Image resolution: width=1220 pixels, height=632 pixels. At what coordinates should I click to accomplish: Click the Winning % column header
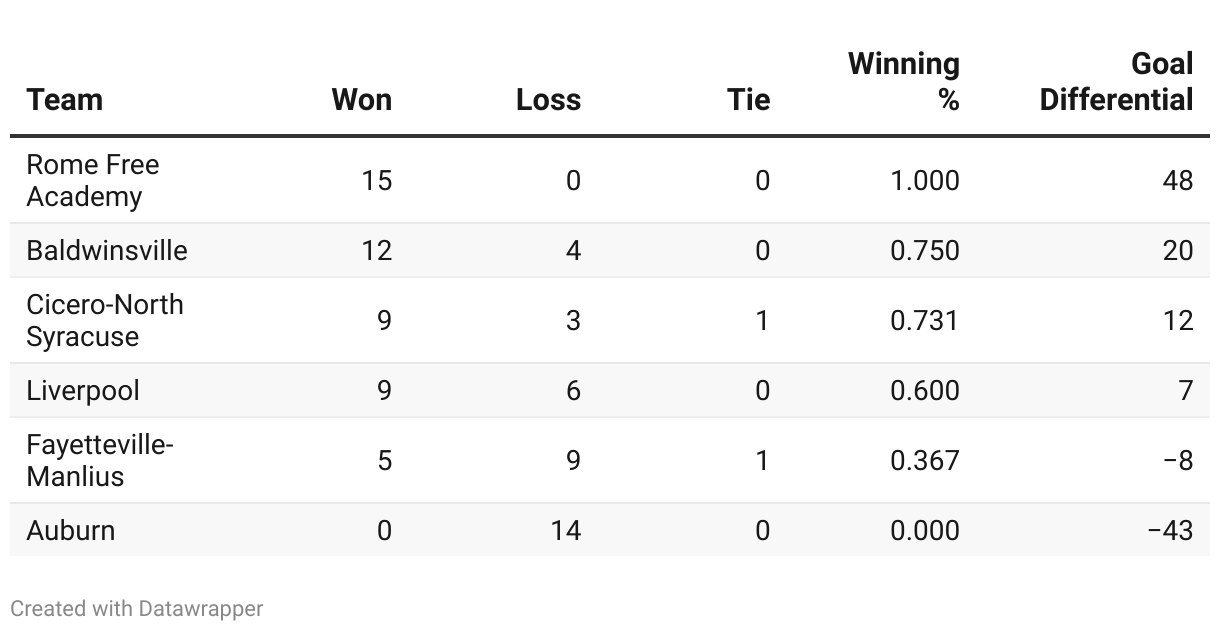coord(904,82)
